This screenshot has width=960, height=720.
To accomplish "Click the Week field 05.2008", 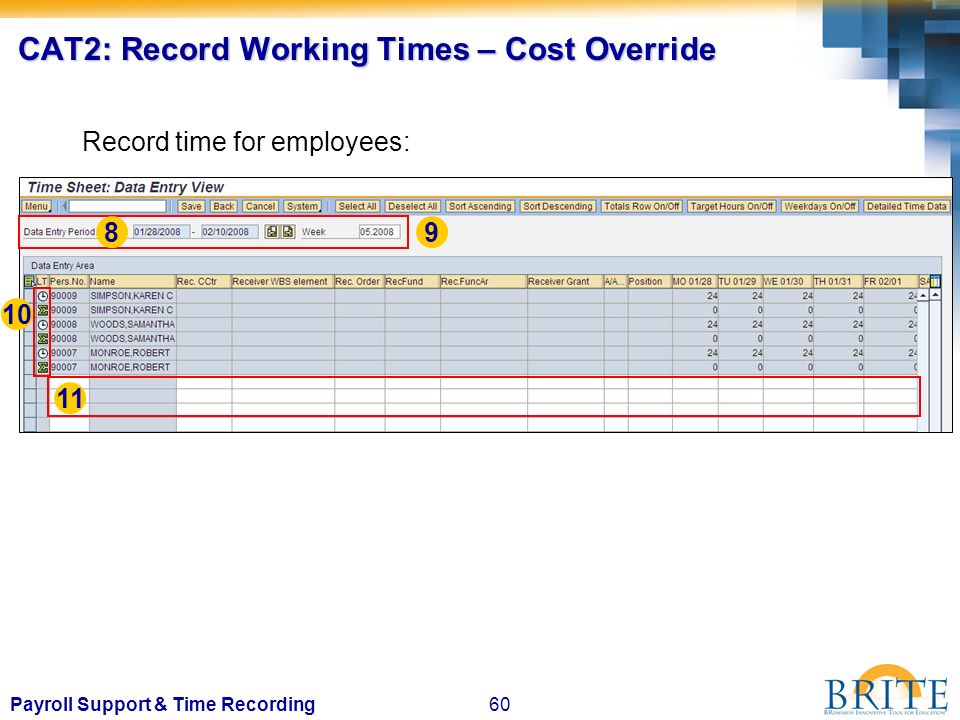I will pos(380,232).
